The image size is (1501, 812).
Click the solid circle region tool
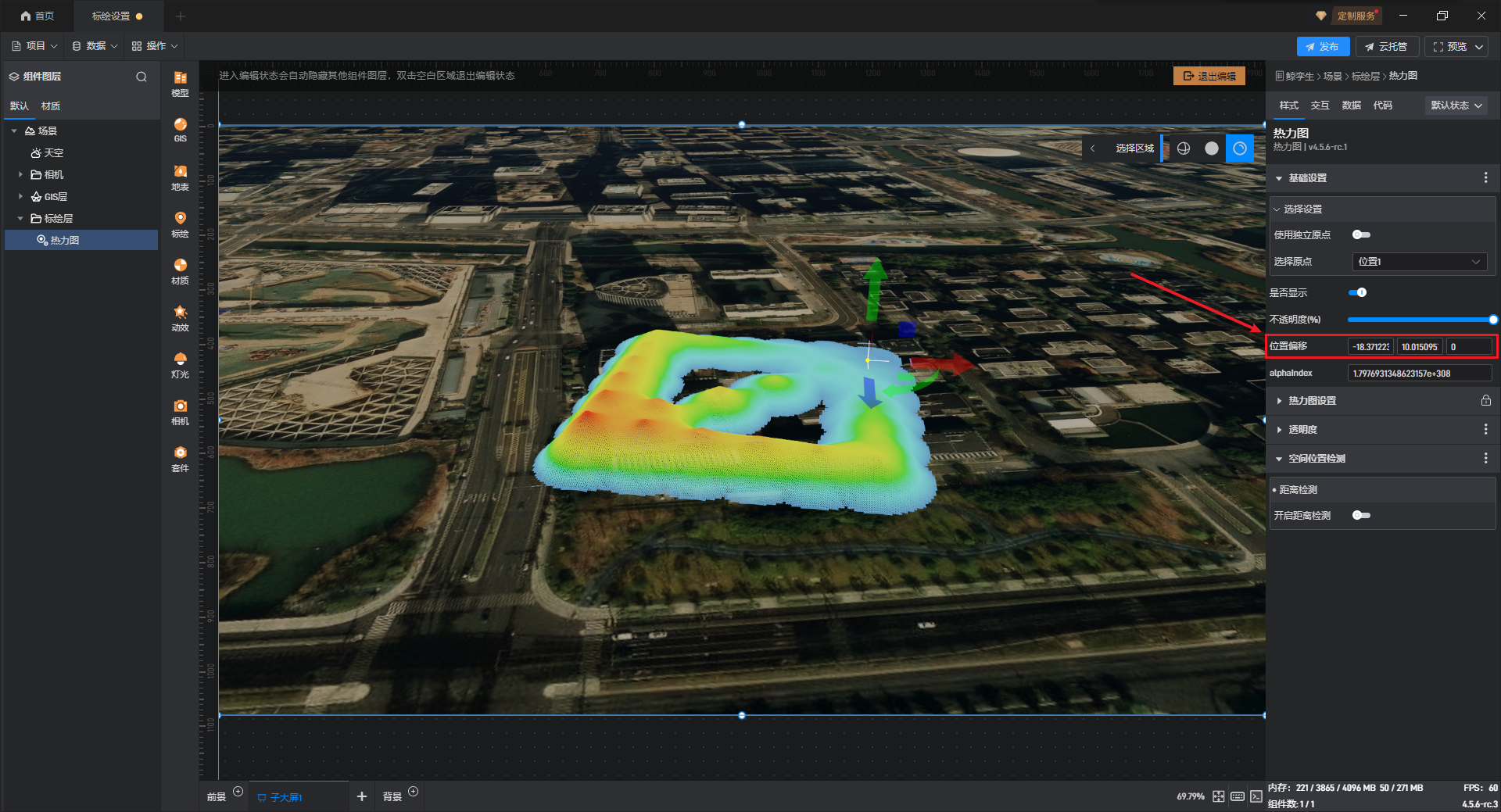click(1212, 148)
